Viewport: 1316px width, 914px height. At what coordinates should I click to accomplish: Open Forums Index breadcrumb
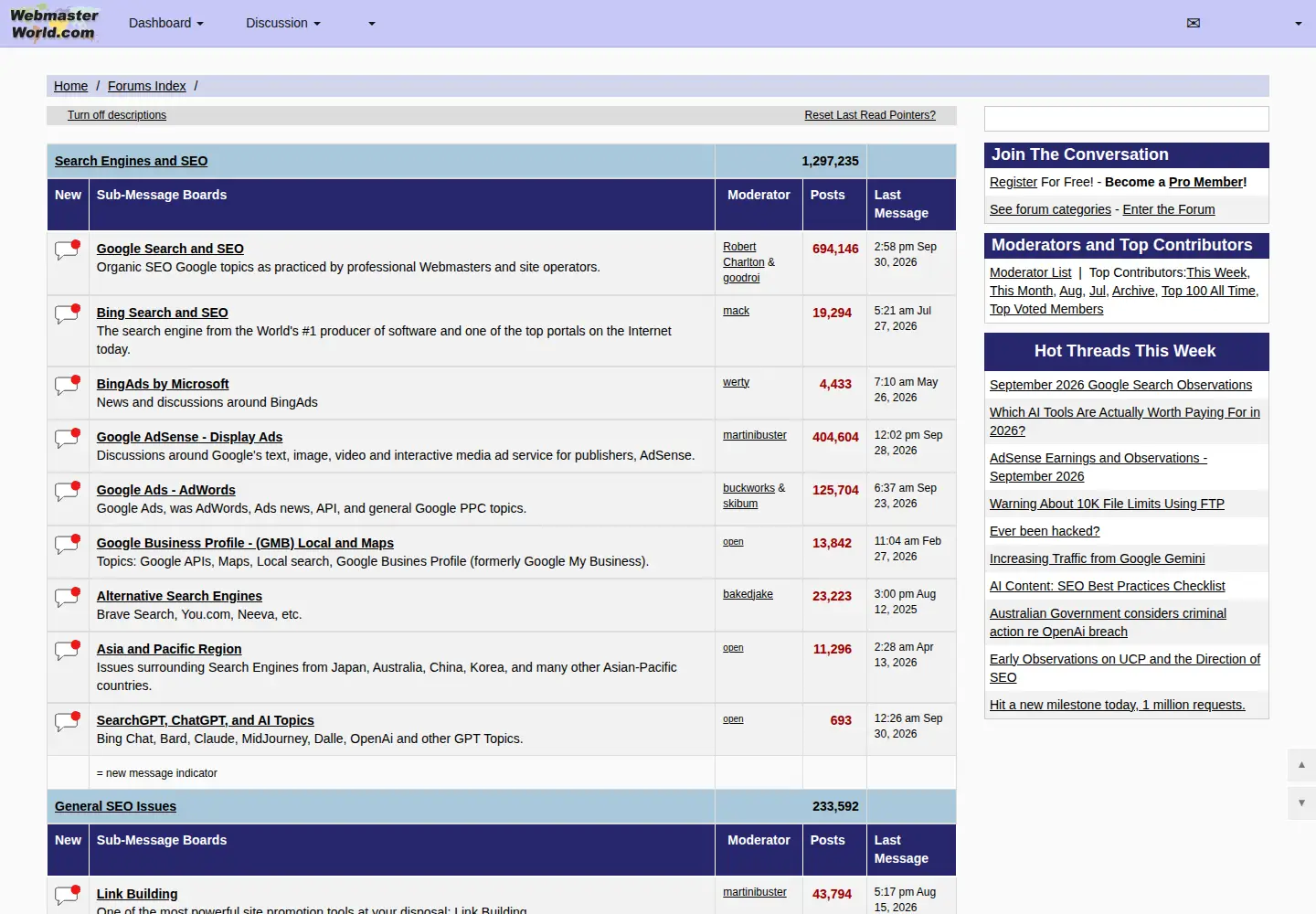coord(146,86)
